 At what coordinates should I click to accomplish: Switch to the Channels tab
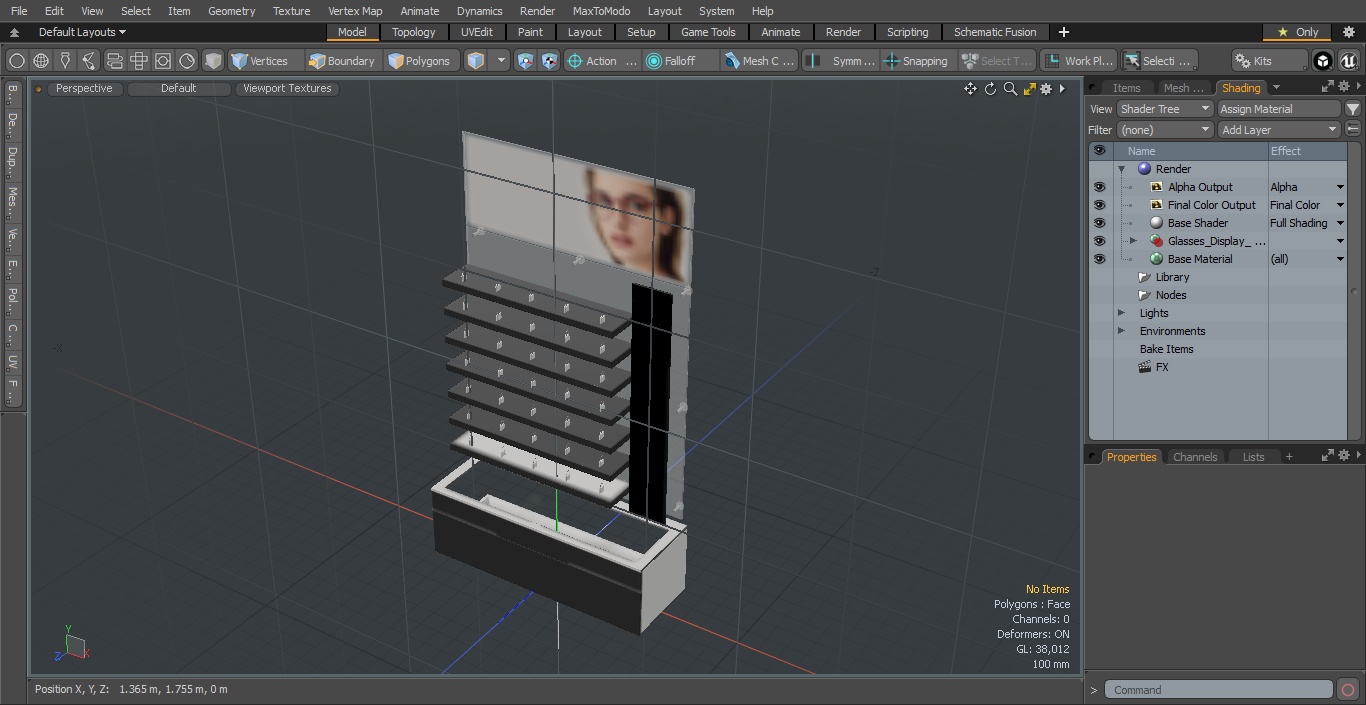click(1195, 457)
